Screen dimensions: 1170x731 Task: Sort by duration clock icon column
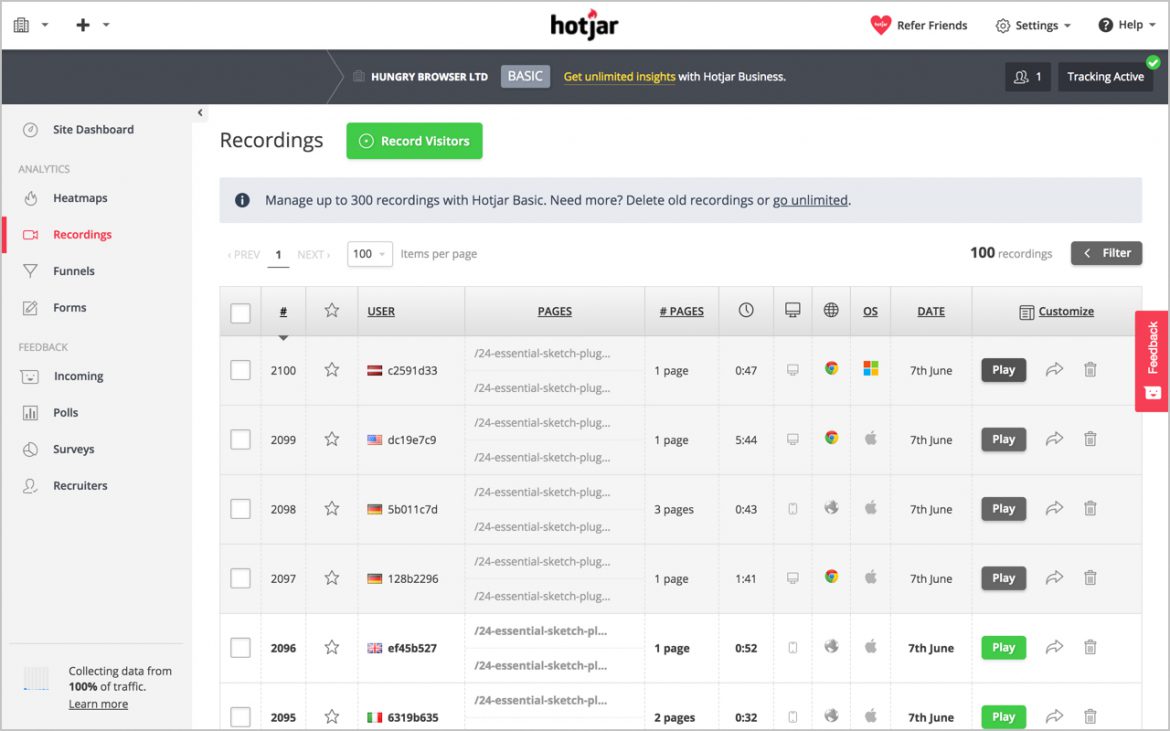(746, 310)
